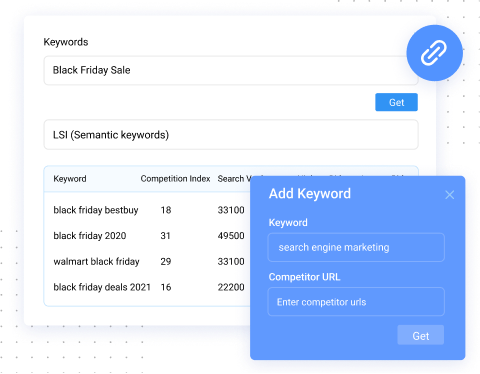480x374 pixels.
Task: Select the black friday 2020 row
Action: pos(147,236)
